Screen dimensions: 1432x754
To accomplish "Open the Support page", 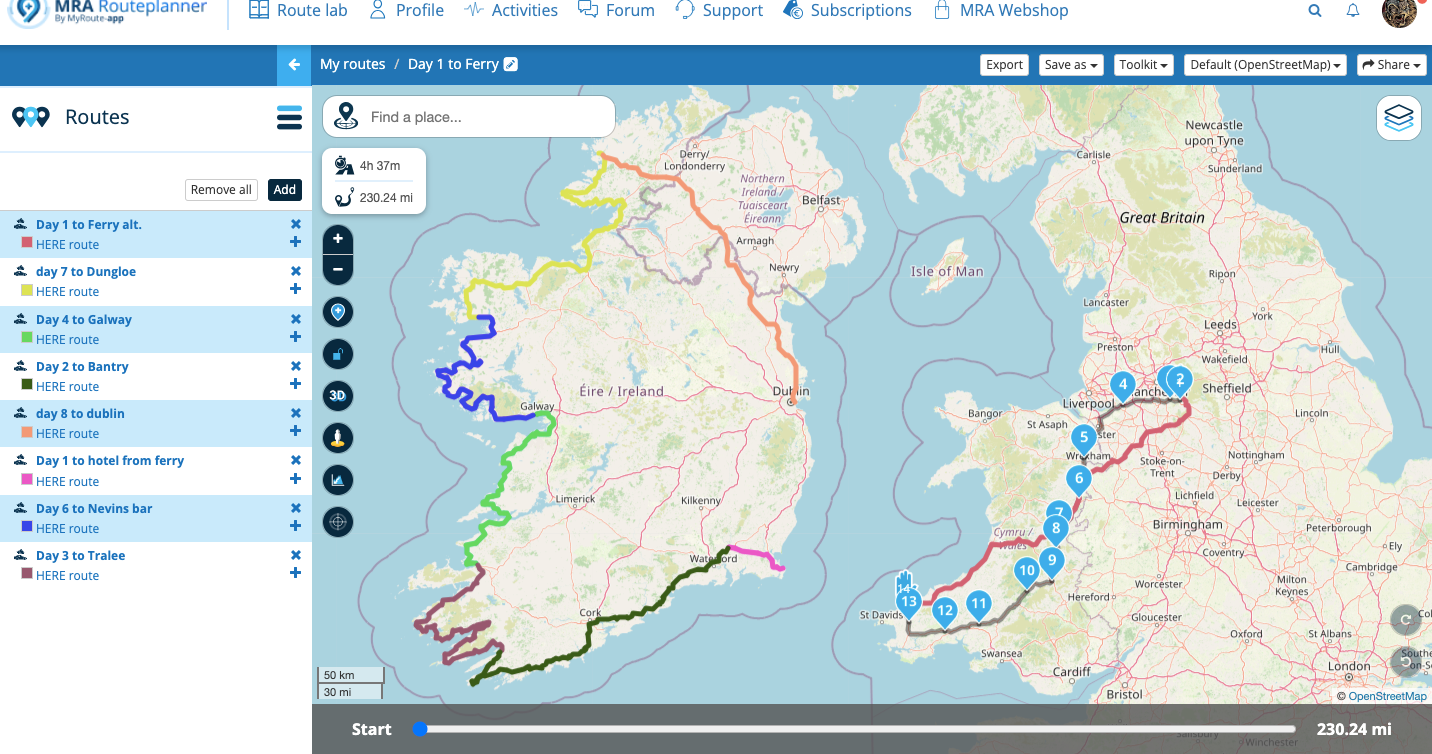I will tap(719, 10).
